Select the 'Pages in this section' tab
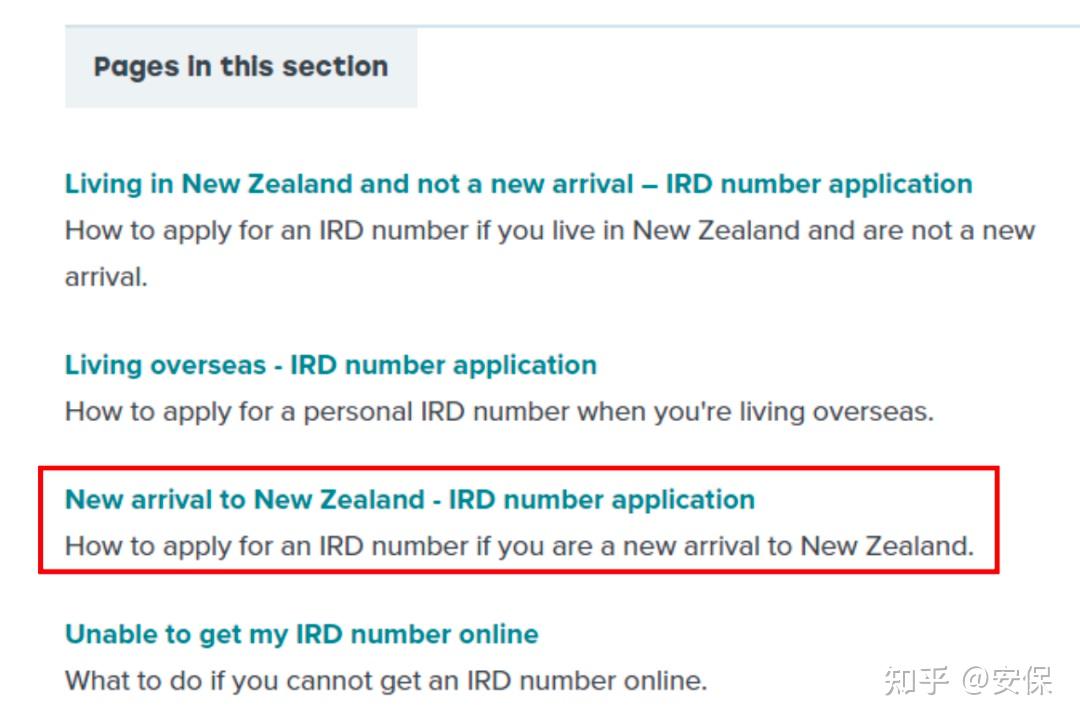This screenshot has height=725, width=1080. (x=240, y=67)
